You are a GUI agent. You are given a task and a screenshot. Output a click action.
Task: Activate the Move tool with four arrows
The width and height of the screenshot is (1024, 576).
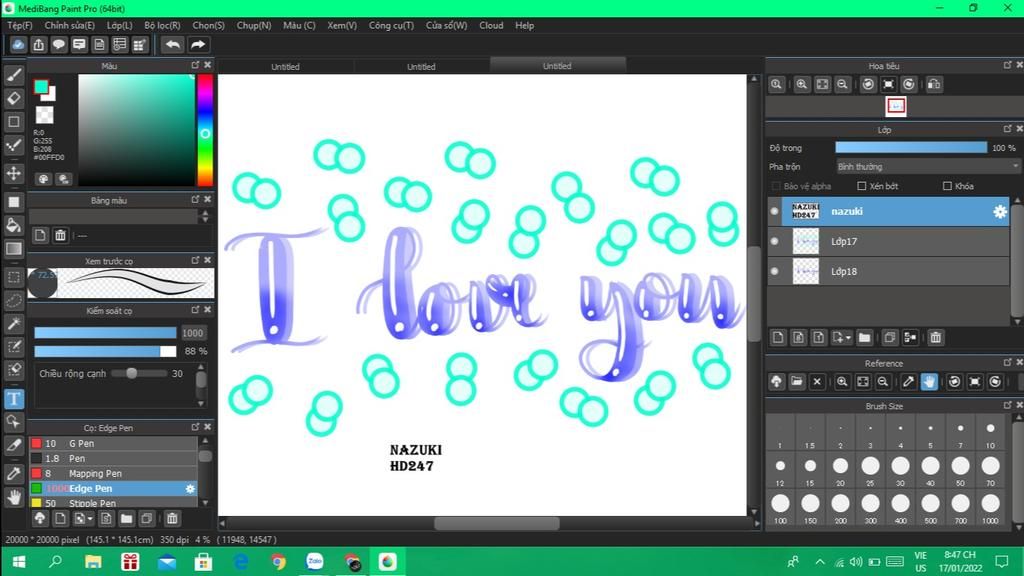click(14, 174)
